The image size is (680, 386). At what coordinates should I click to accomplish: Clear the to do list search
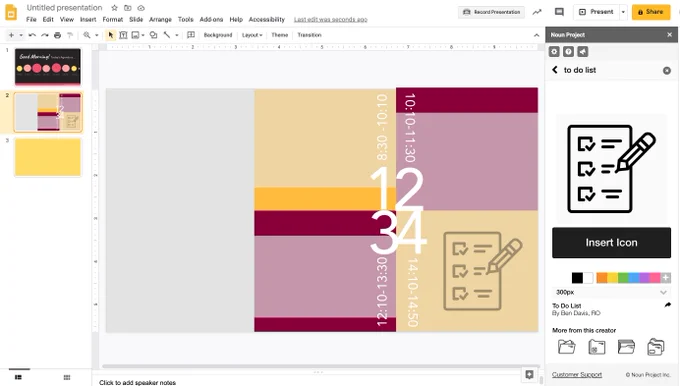click(667, 70)
